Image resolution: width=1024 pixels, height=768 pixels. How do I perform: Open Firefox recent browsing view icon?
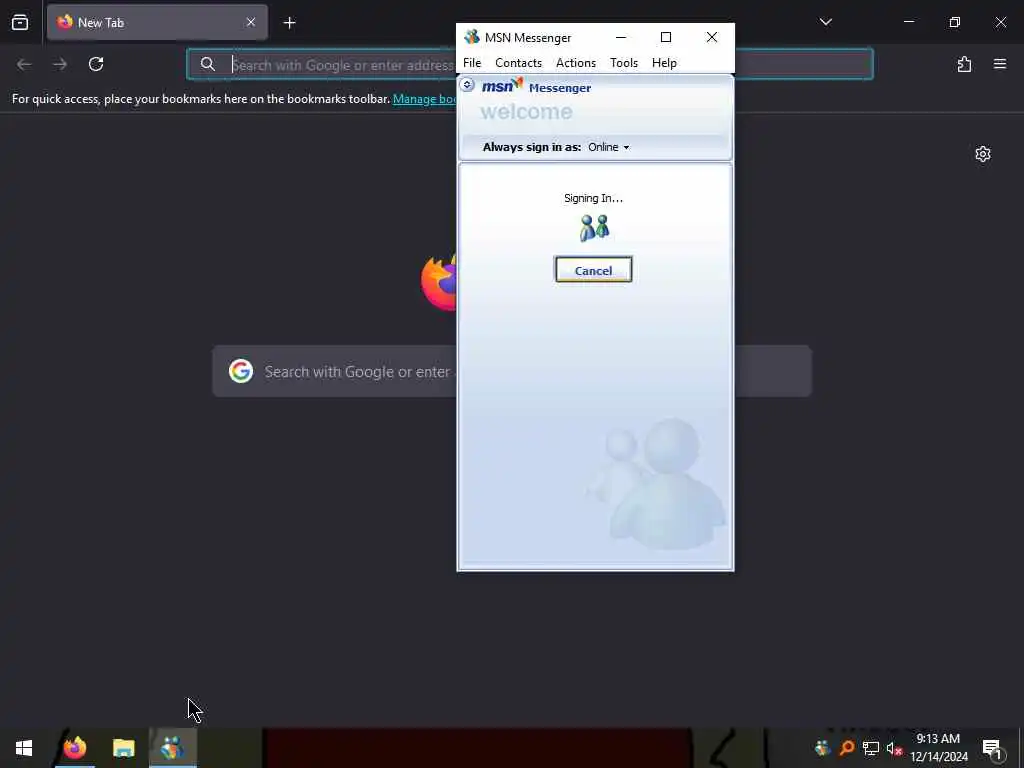[20, 22]
